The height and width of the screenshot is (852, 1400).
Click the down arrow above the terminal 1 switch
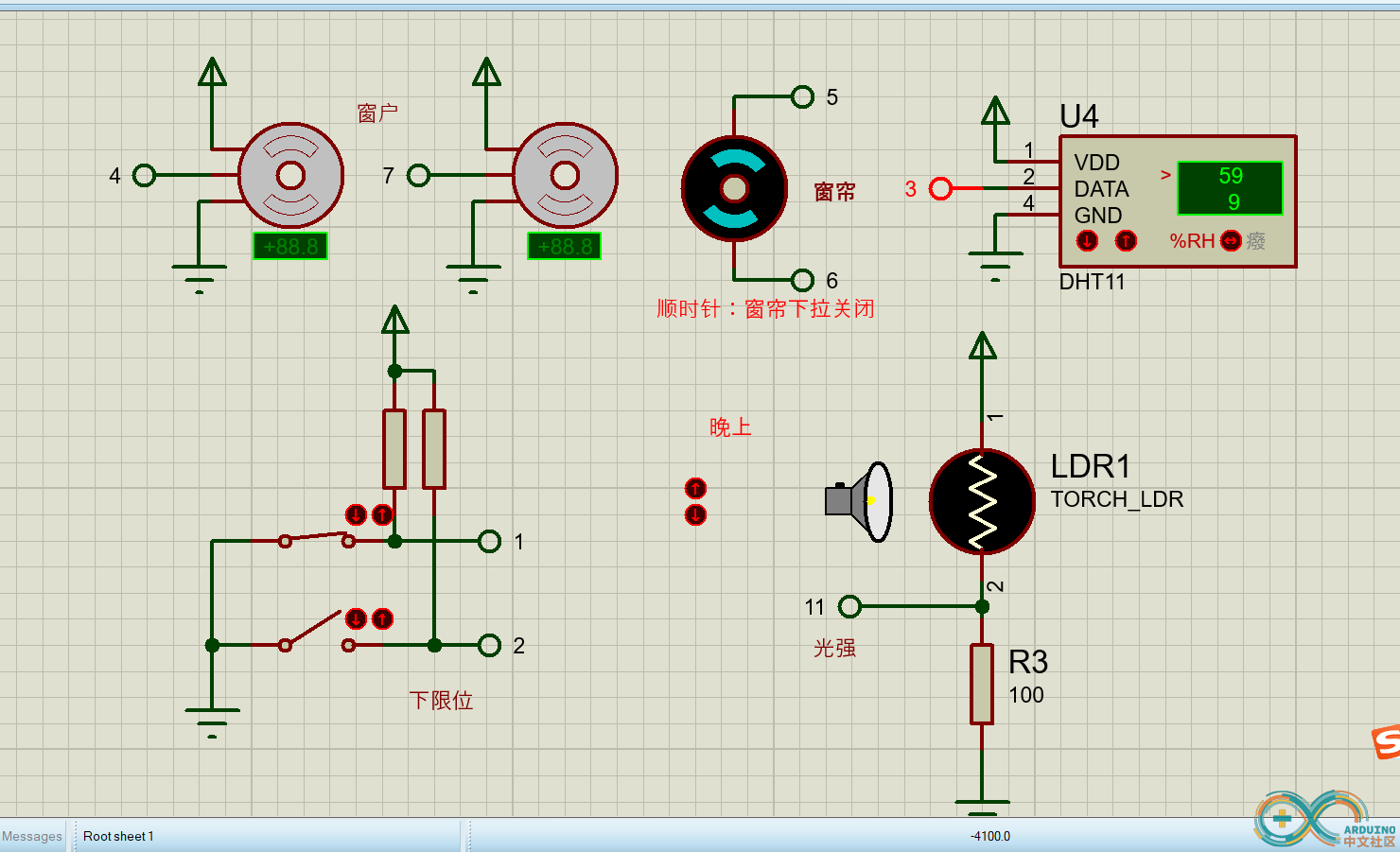tap(356, 514)
